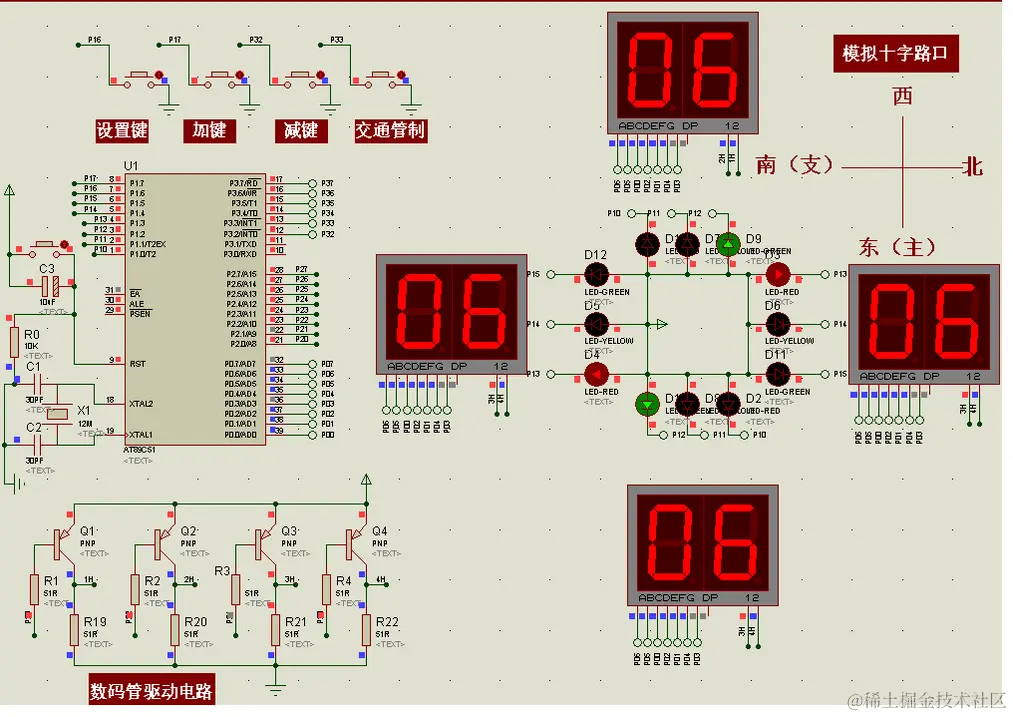This screenshot has width=1013, height=717.
Task: Select resistor R1
Action: pos(34,589)
